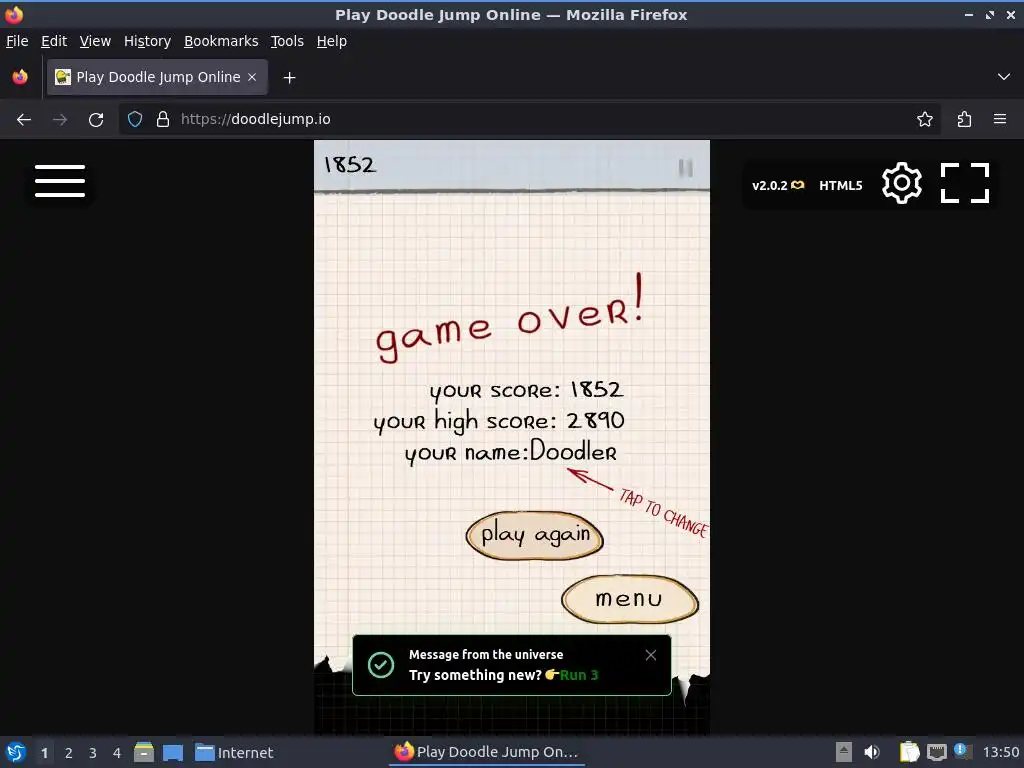Image resolution: width=1024 pixels, height=768 pixels.
Task: Open the Help menu
Action: click(x=332, y=41)
